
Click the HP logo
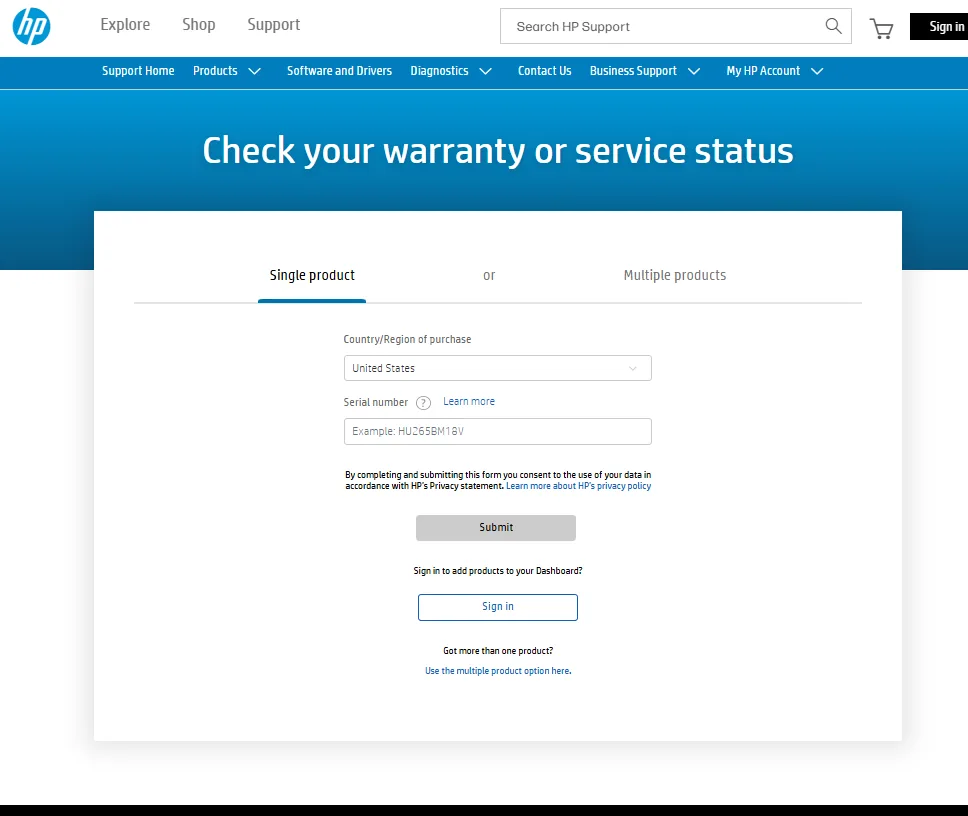pyautogui.click(x=31, y=27)
